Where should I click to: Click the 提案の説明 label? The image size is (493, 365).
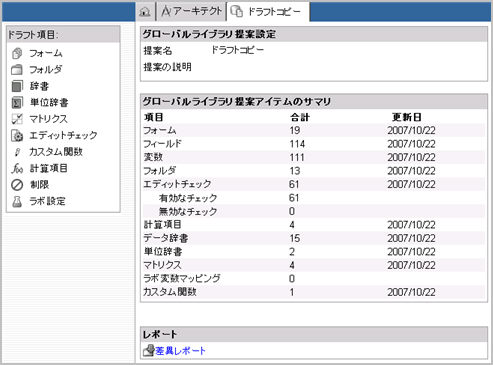point(167,67)
